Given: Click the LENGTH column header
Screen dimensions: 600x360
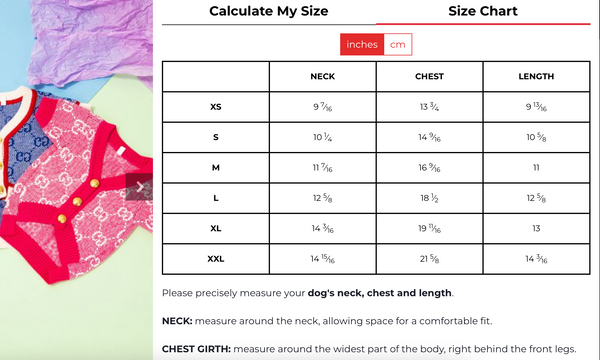Looking at the screenshot, I should (x=536, y=76).
